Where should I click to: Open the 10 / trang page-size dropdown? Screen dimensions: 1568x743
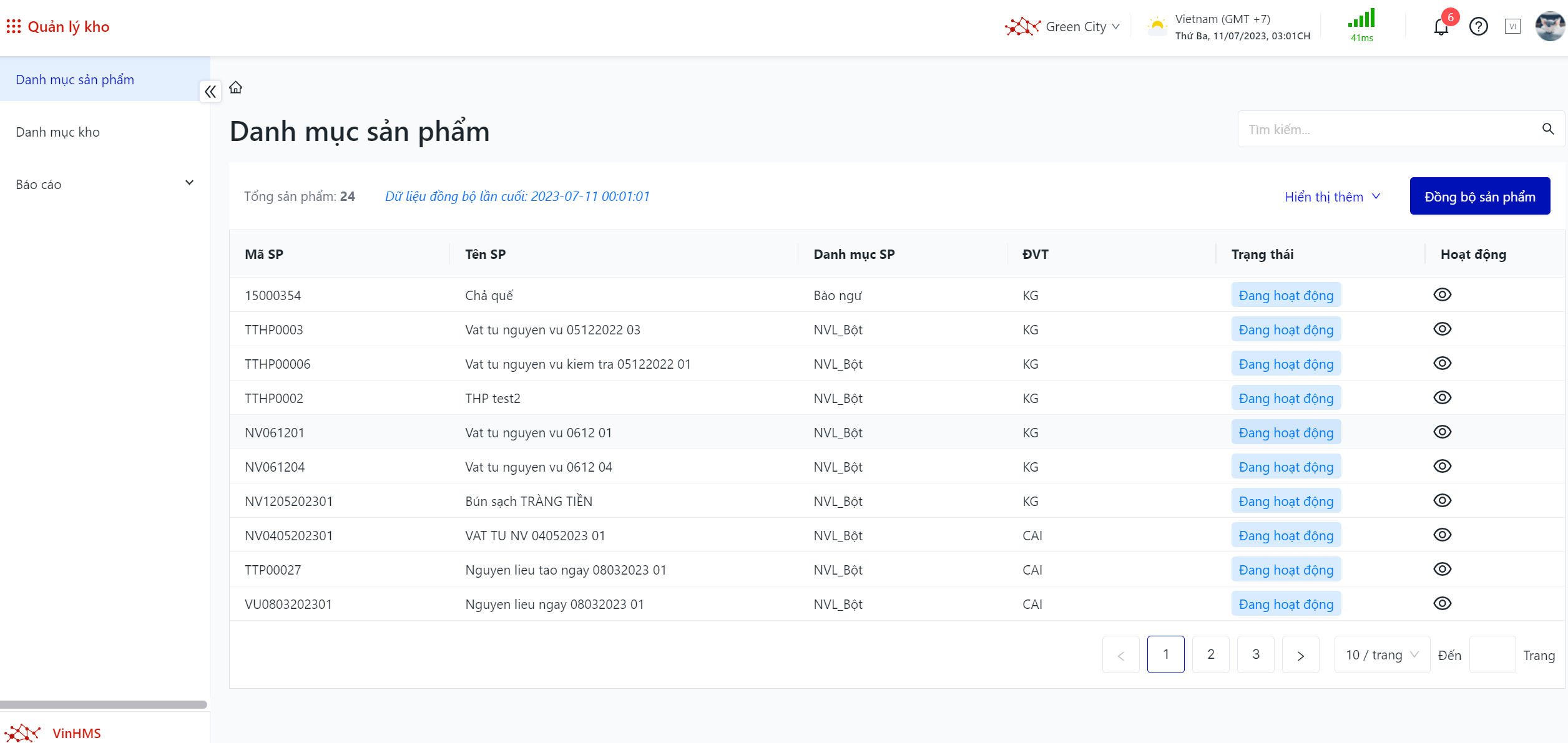pos(1381,655)
